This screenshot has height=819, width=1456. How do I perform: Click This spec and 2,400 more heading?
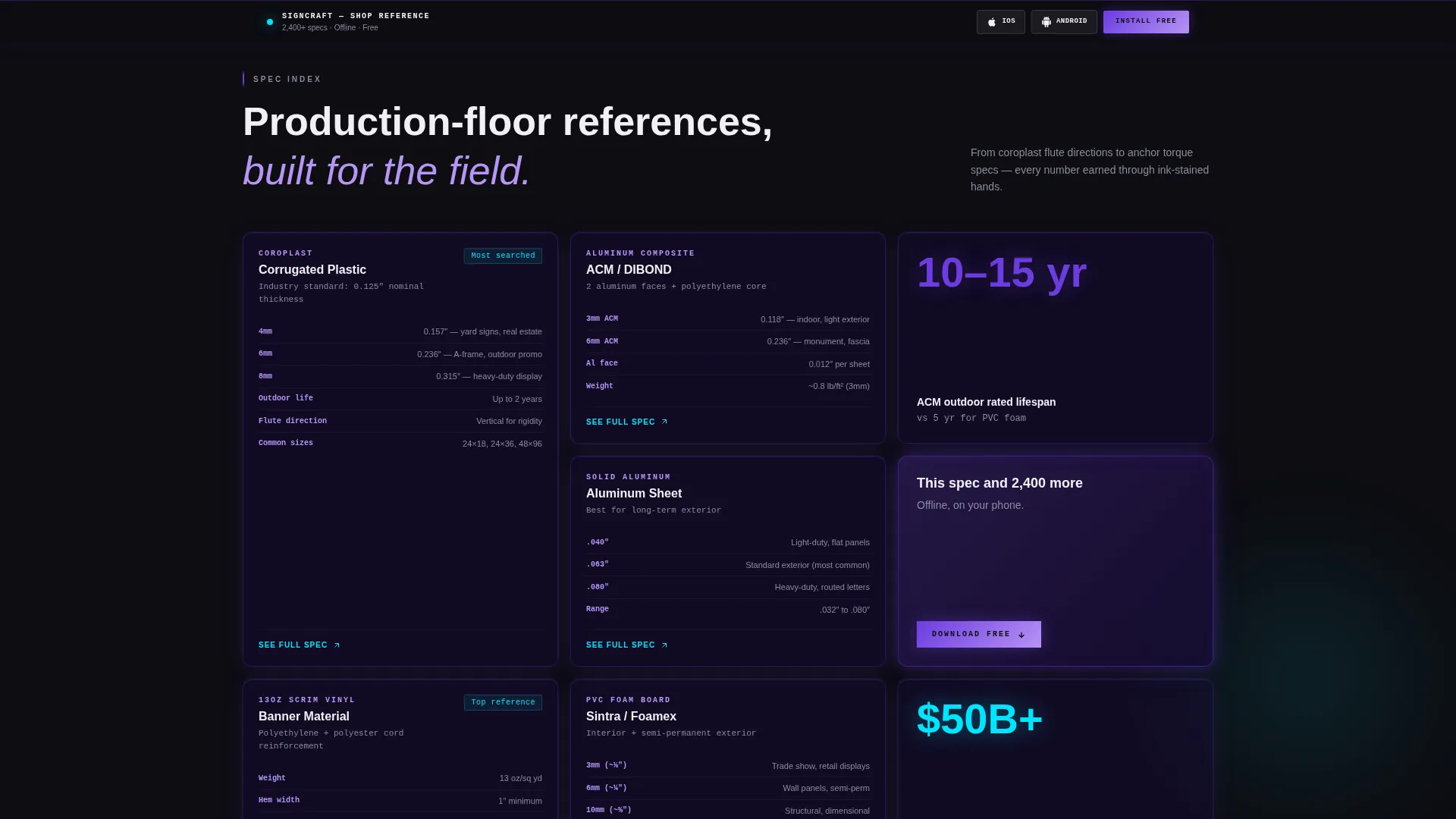point(999,483)
